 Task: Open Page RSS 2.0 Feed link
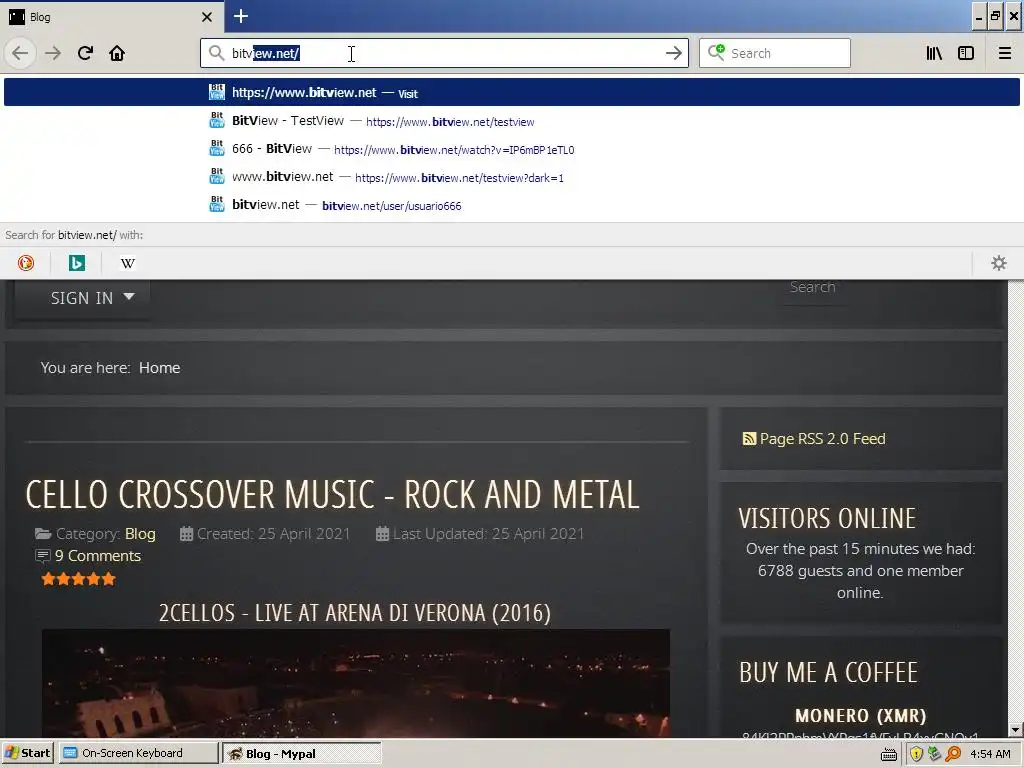(x=822, y=439)
